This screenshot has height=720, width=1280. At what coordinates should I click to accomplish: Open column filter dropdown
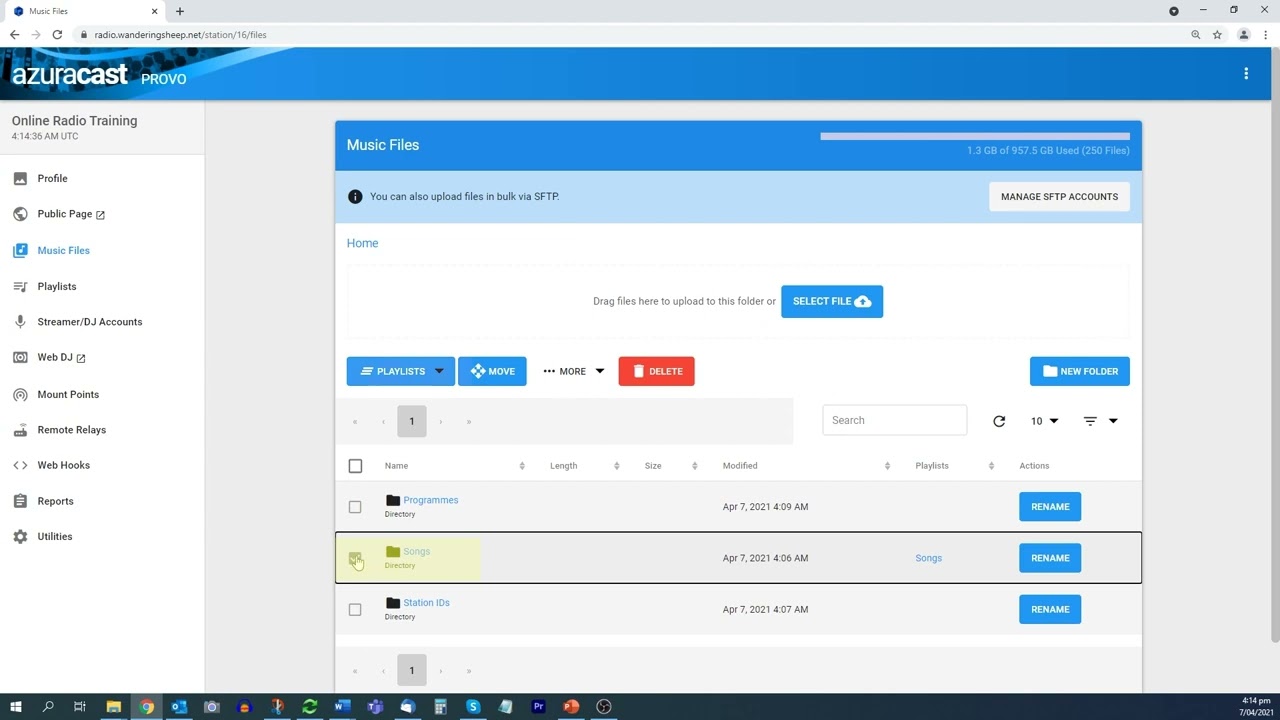pos(1100,421)
